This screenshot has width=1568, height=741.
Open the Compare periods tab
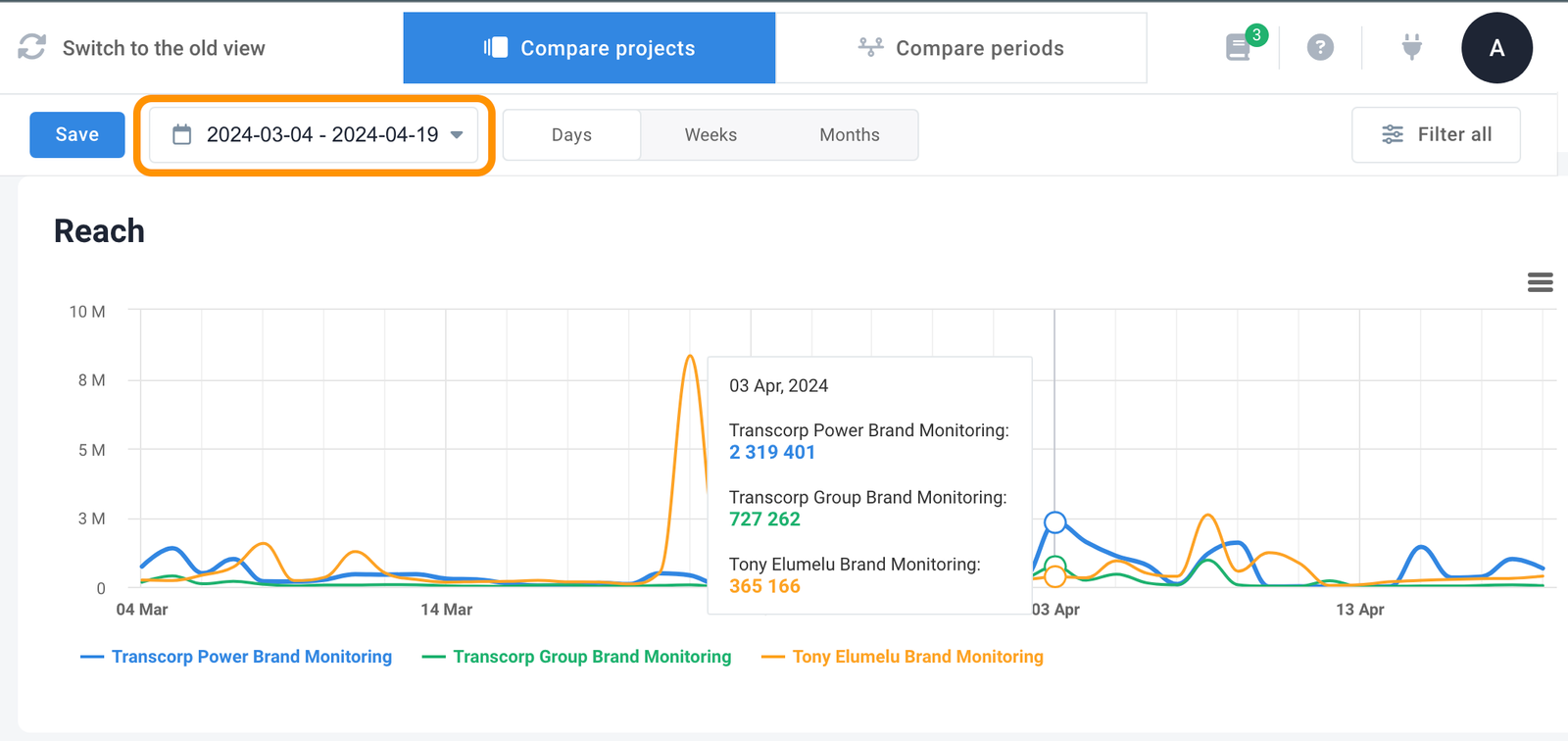pyautogui.click(x=960, y=48)
